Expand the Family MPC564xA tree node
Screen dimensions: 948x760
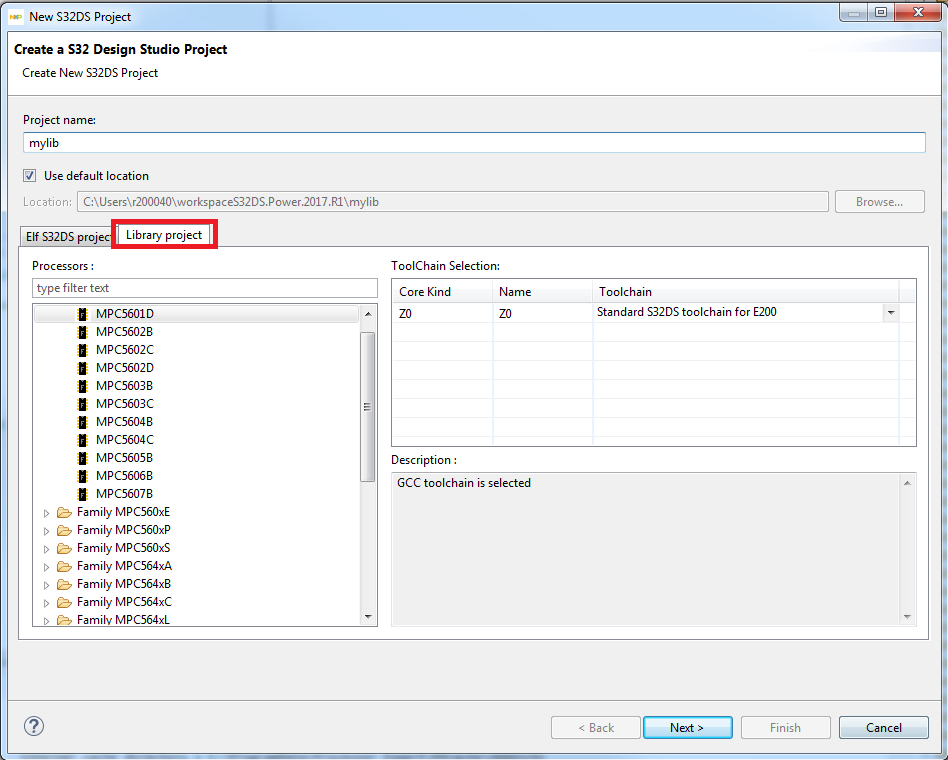(47, 567)
